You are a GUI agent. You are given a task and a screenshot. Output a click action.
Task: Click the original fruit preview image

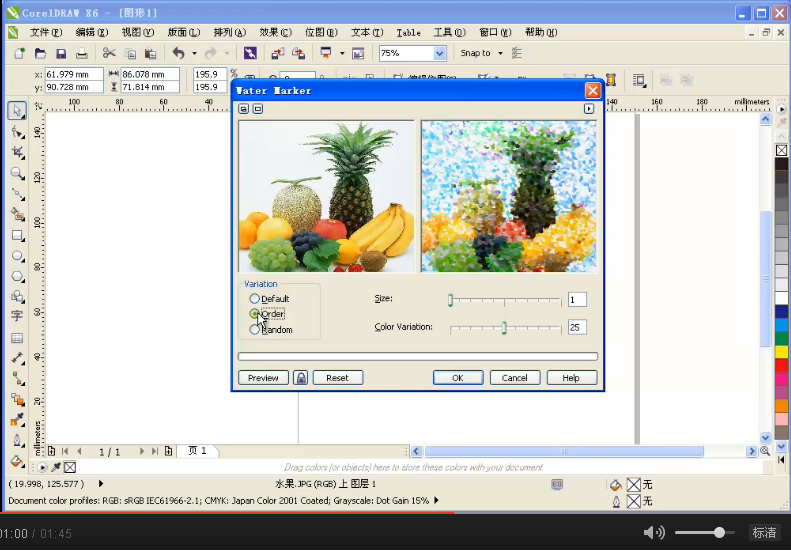[326, 197]
